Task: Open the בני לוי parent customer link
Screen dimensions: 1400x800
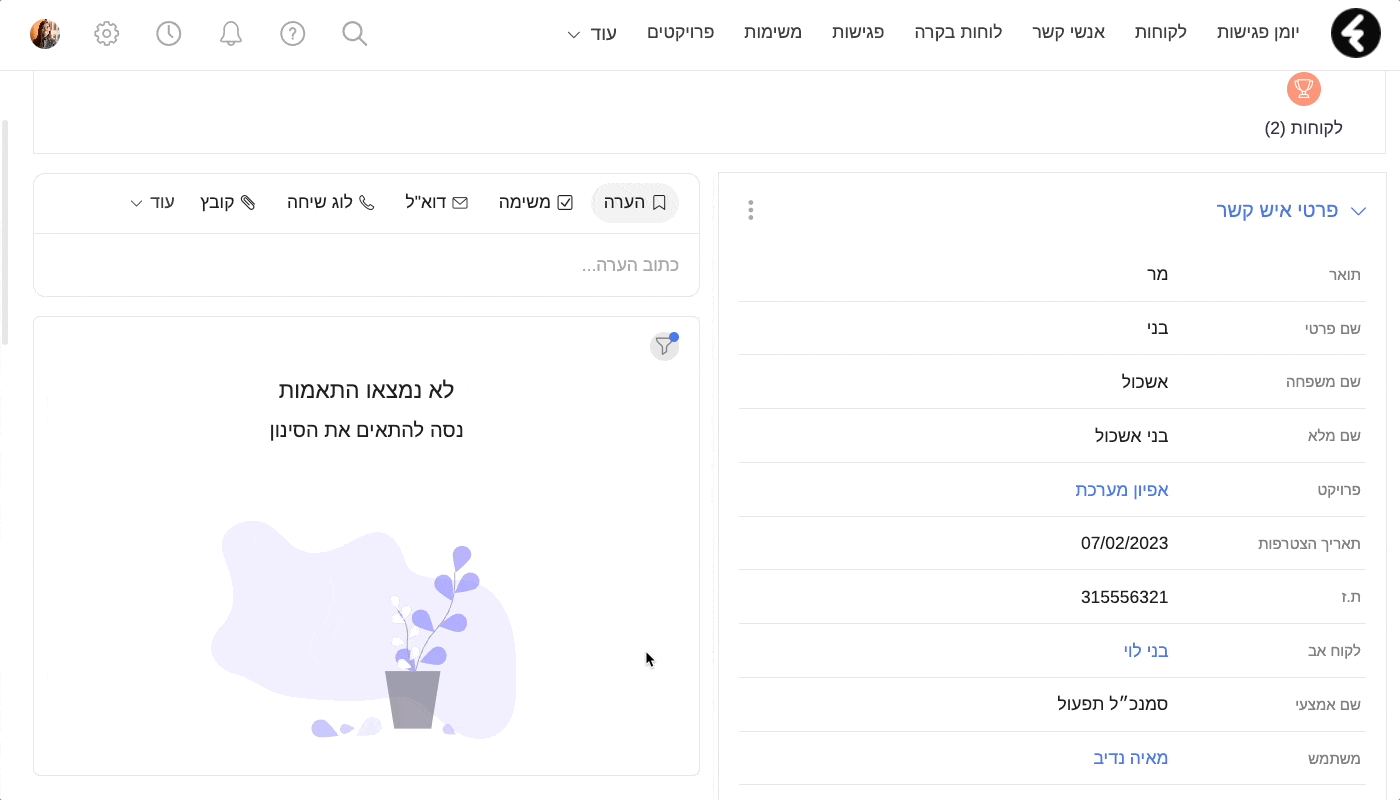Action: click(1146, 651)
